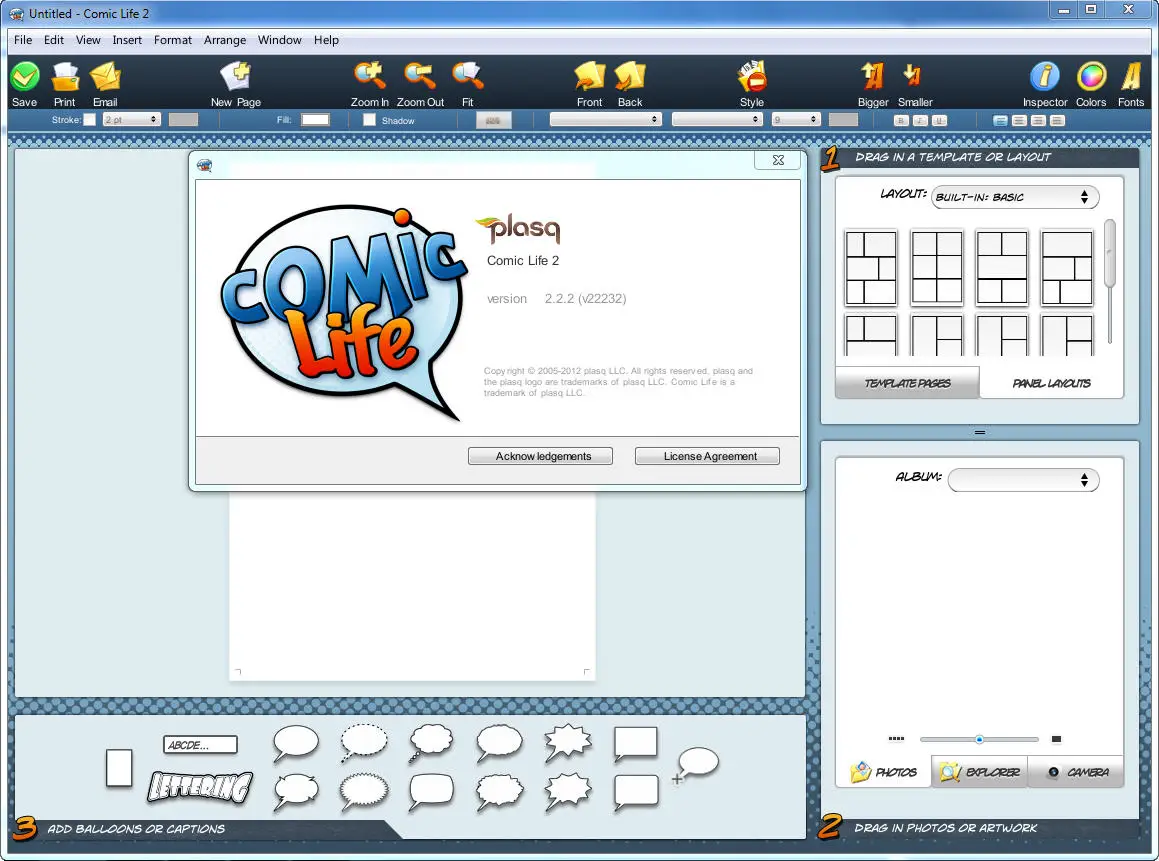
Task: Click the Fit zoom icon
Action: (x=468, y=76)
